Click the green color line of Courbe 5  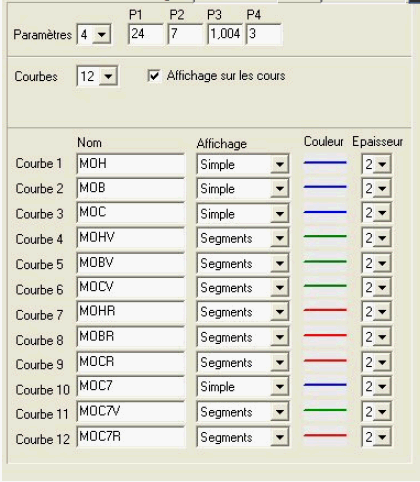point(325,262)
